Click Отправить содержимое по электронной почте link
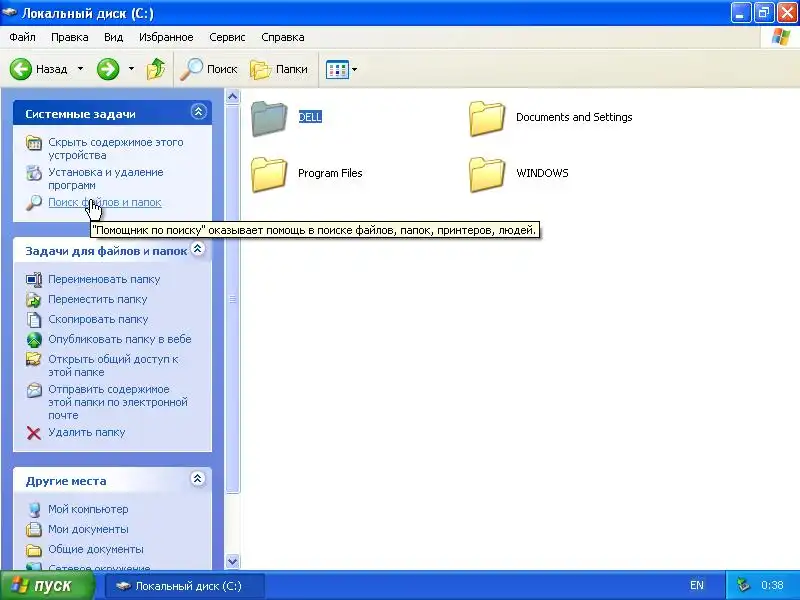 click(118, 402)
